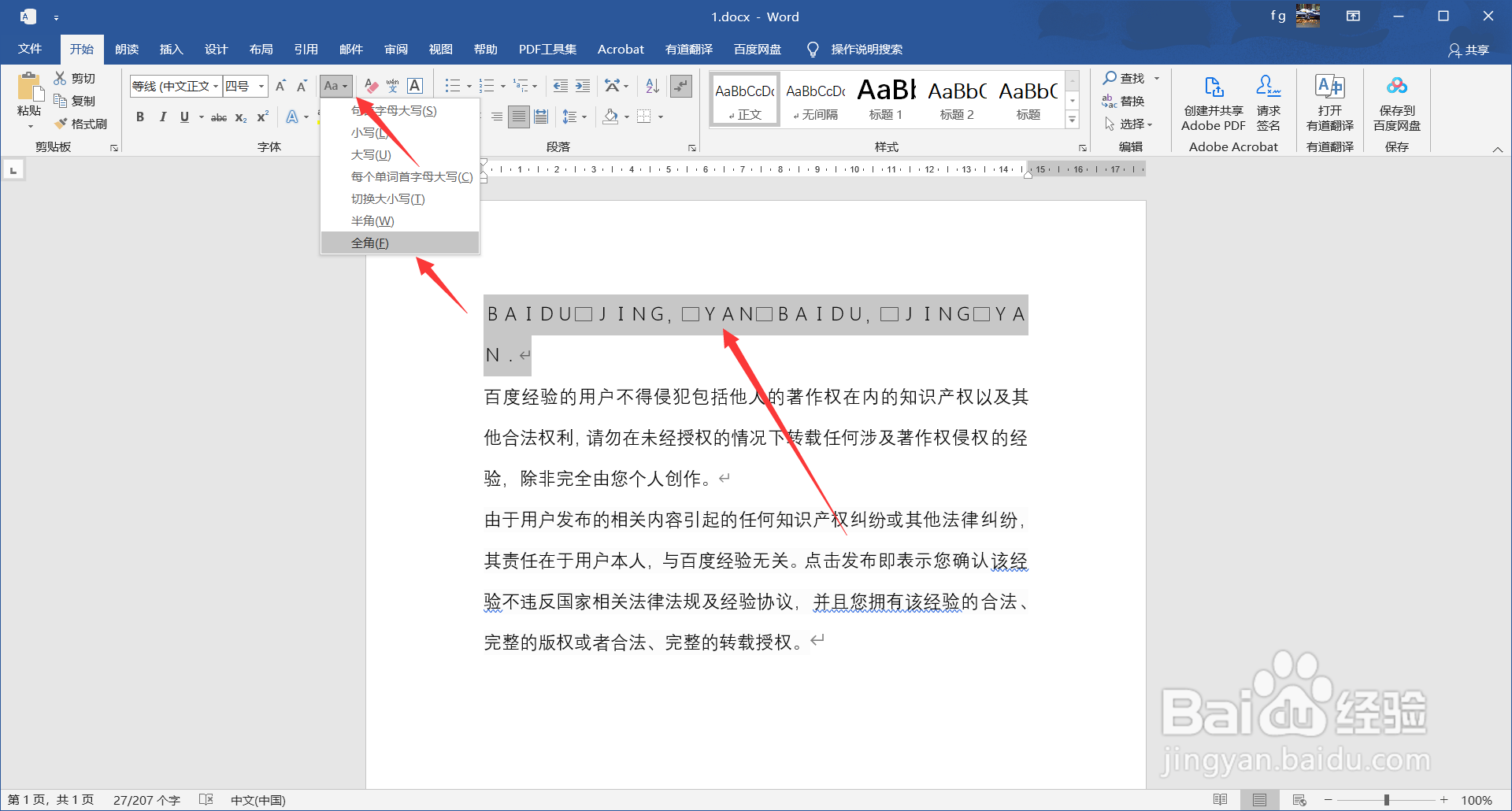Click the Decrease indent icon
This screenshot has width=1512, height=811.
point(560,86)
